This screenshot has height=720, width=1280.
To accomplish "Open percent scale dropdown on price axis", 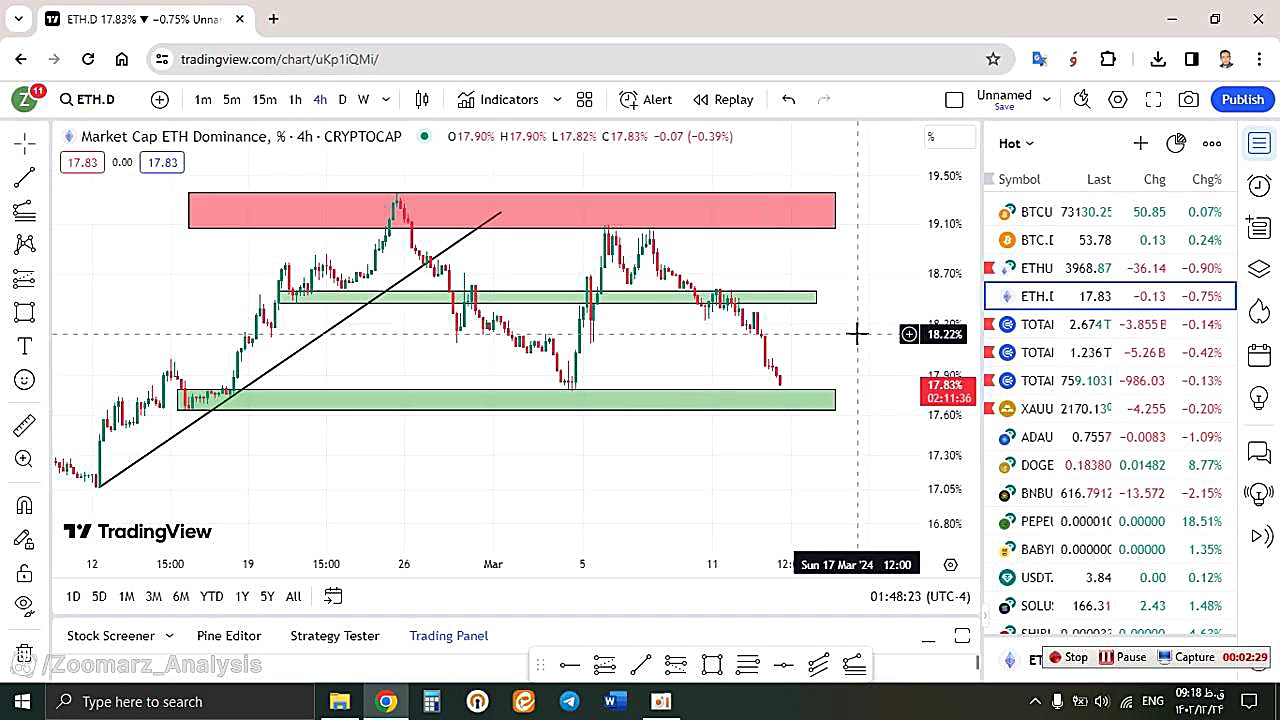I will point(948,137).
